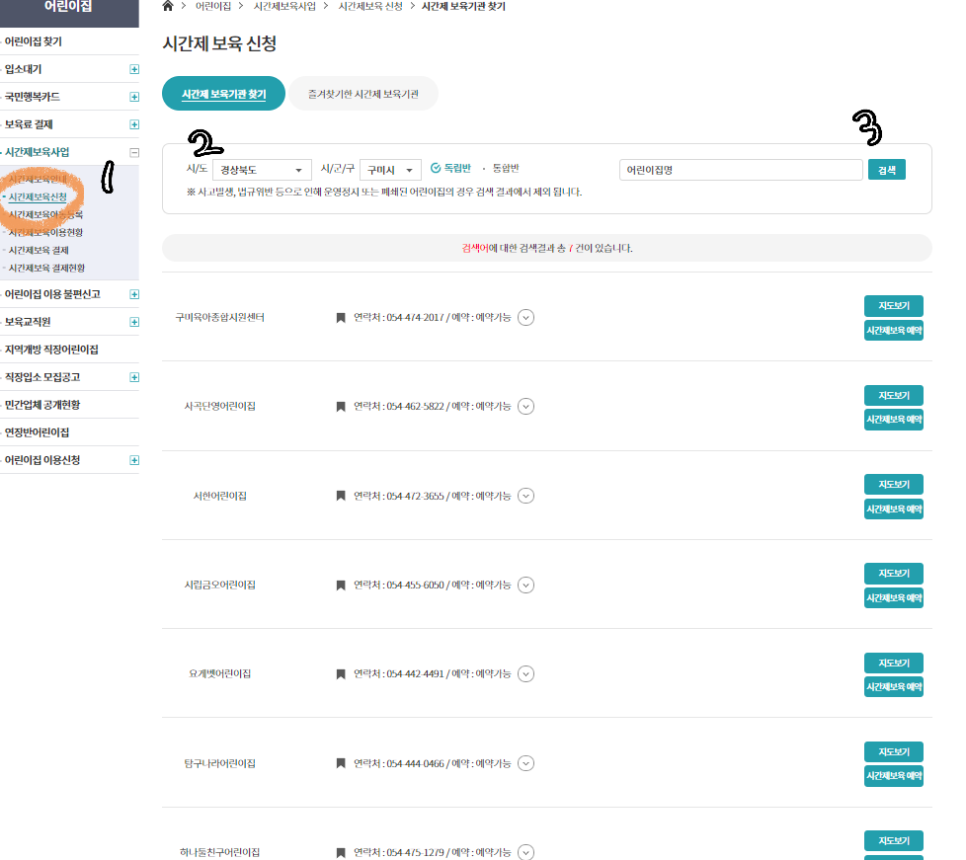Viewport: 966px width, 860px height.
Task: View map for the 054-462-5822 center
Action: point(893,395)
